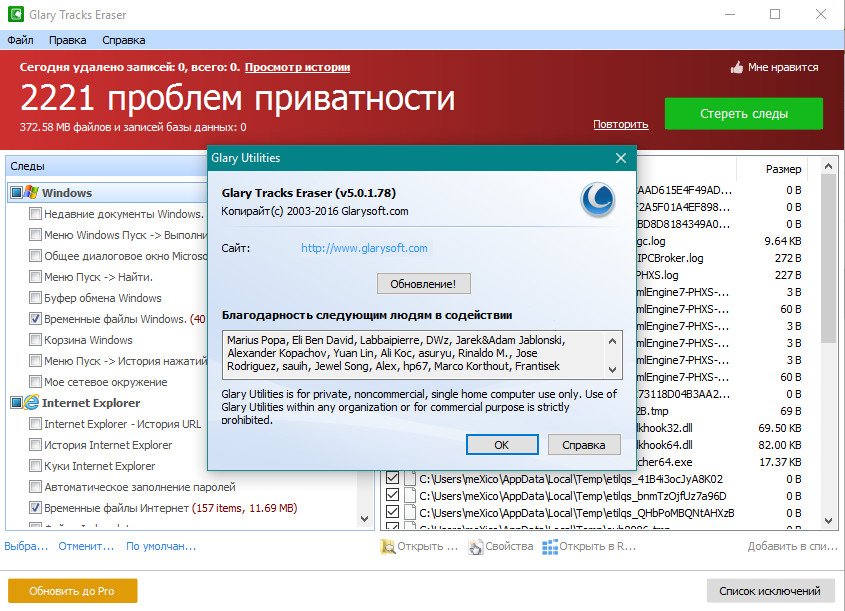Click down arrow of file list scrollbar
Image resolution: width=845 pixels, height=611 pixels.
[828, 520]
